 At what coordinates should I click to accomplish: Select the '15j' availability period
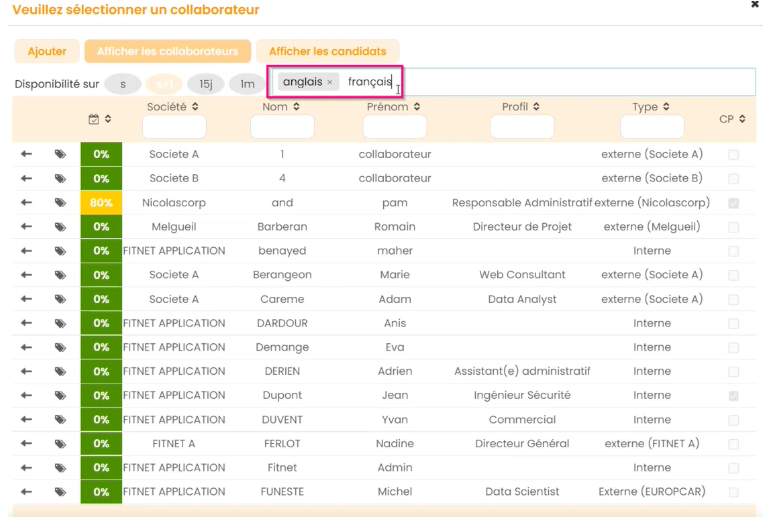tap(205, 84)
